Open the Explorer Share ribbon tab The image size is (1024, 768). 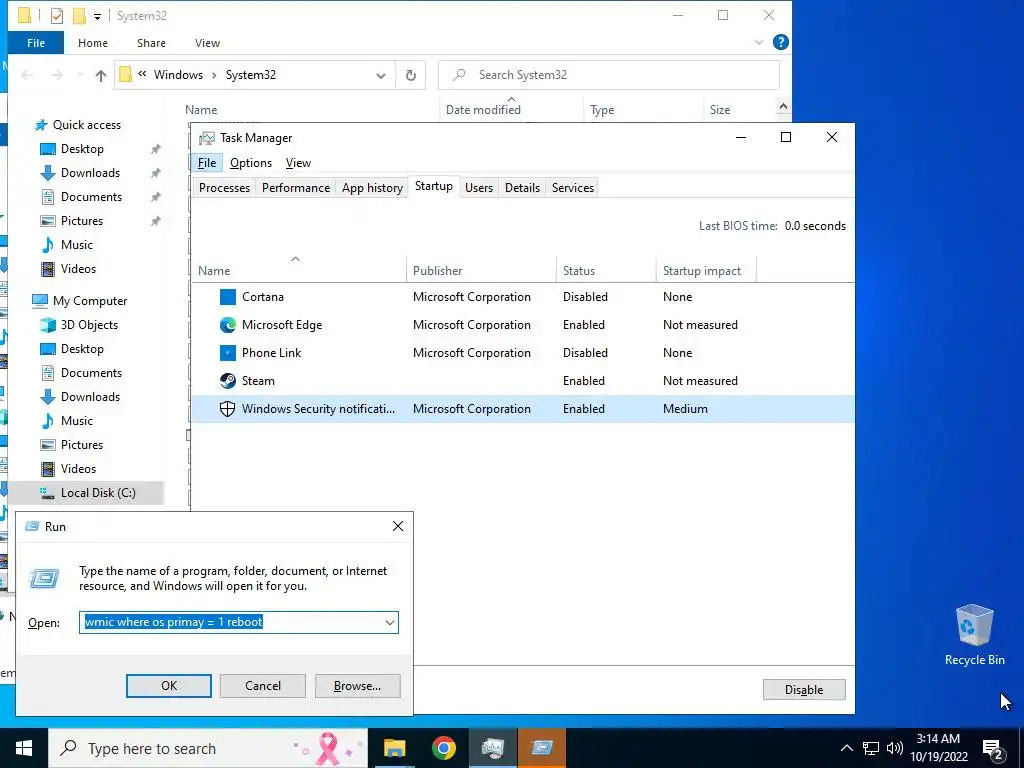[x=151, y=43]
